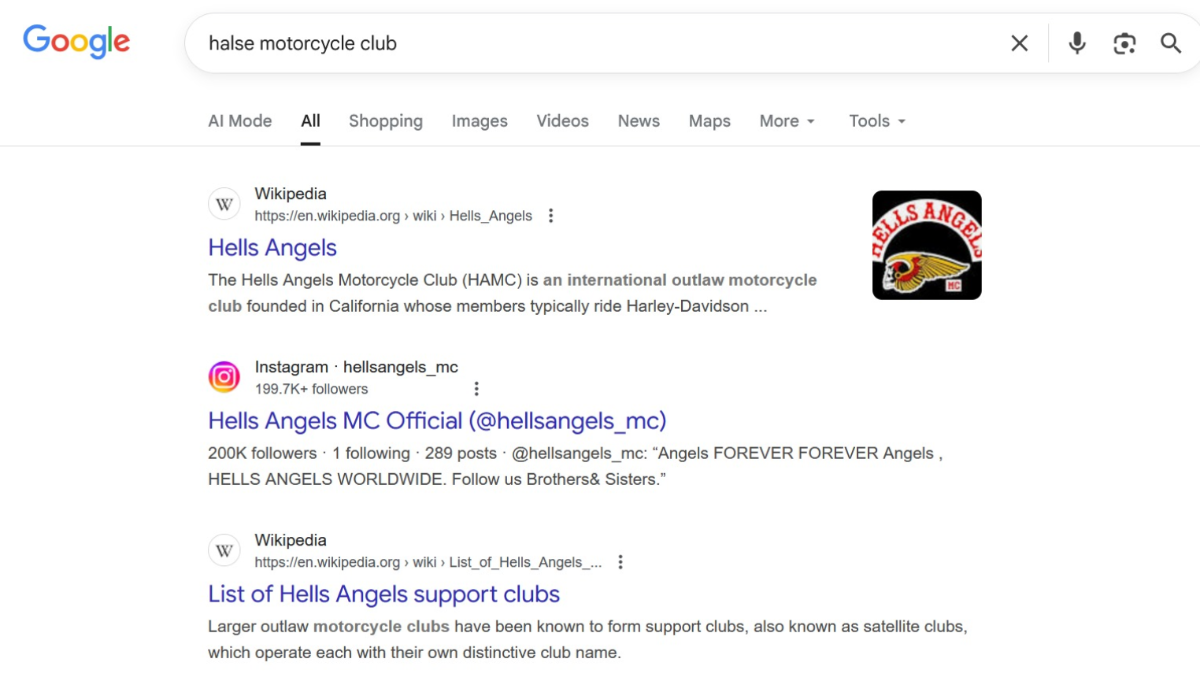Click the Instagram favicon icon
Screen dimensions: 1200x681
coord(224,377)
